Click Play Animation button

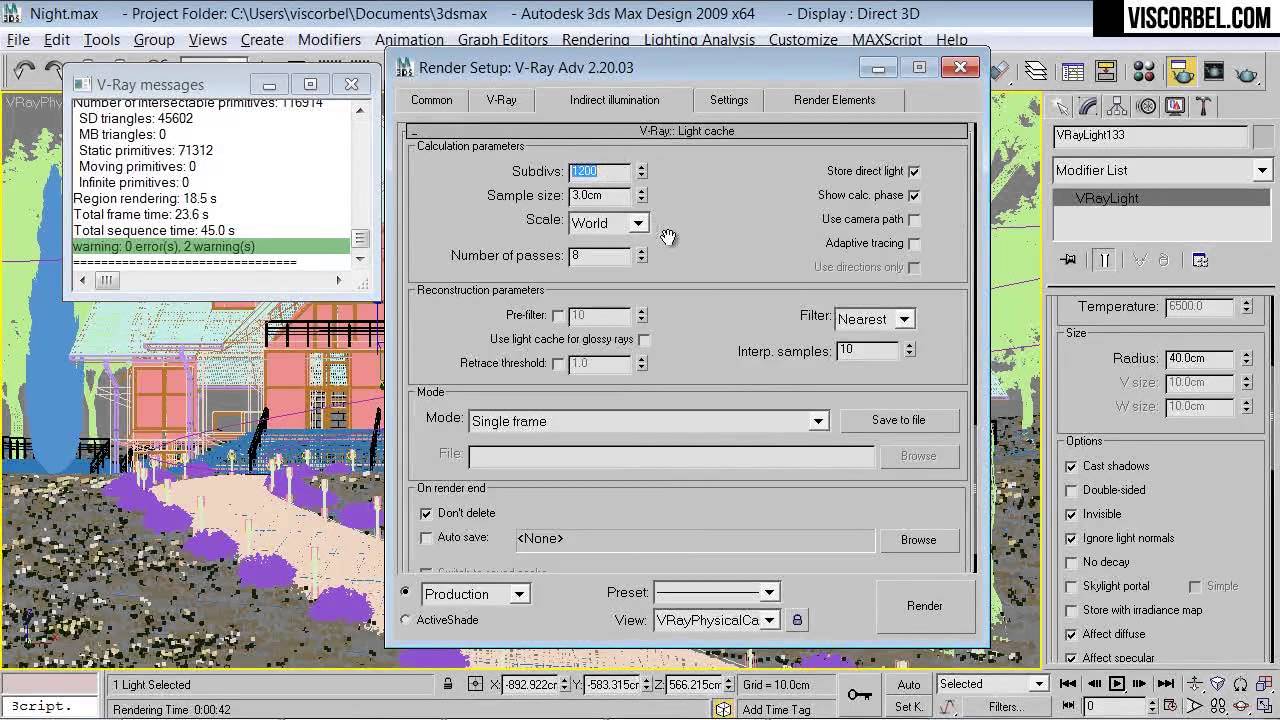pos(1117,684)
